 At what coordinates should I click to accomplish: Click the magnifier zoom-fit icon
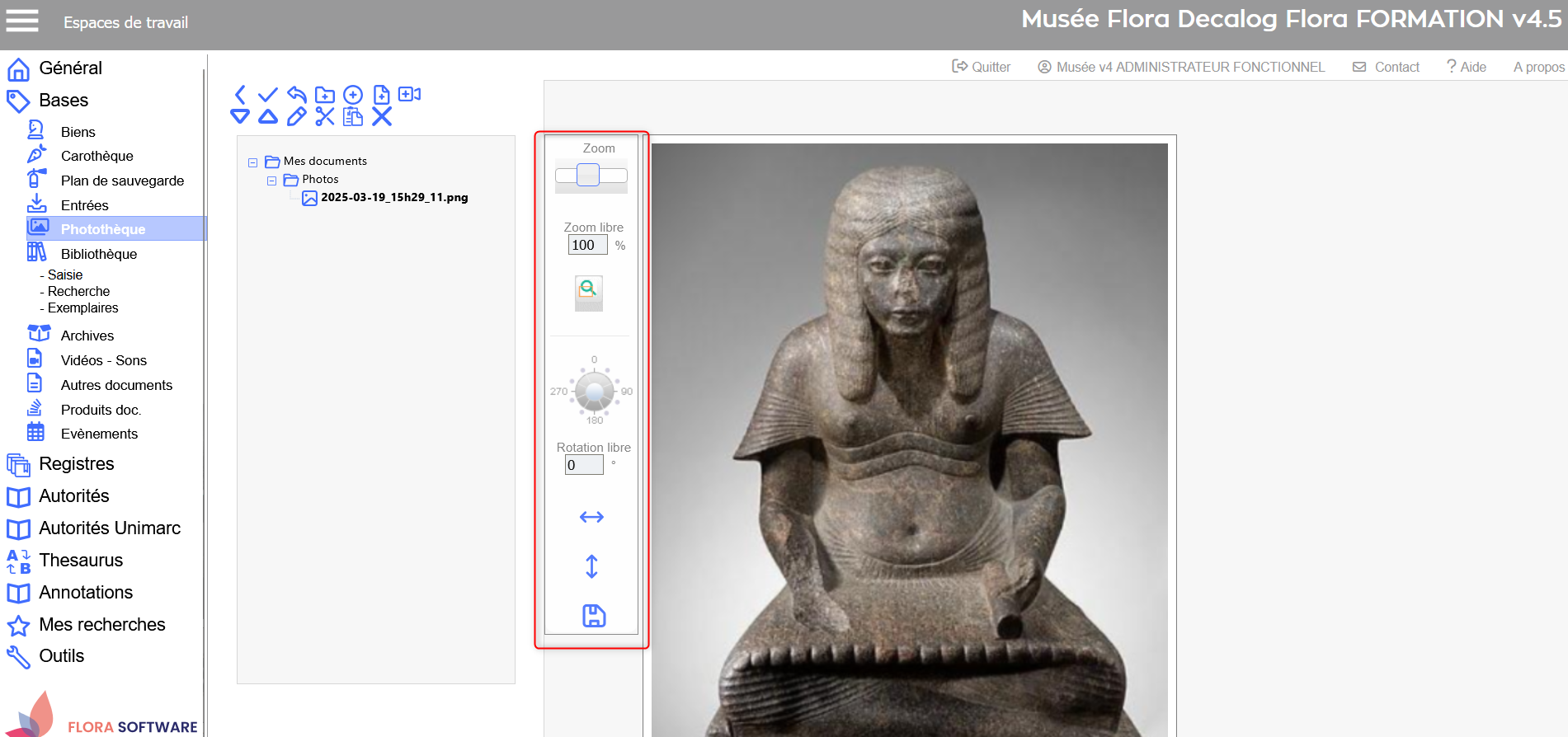(588, 289)
